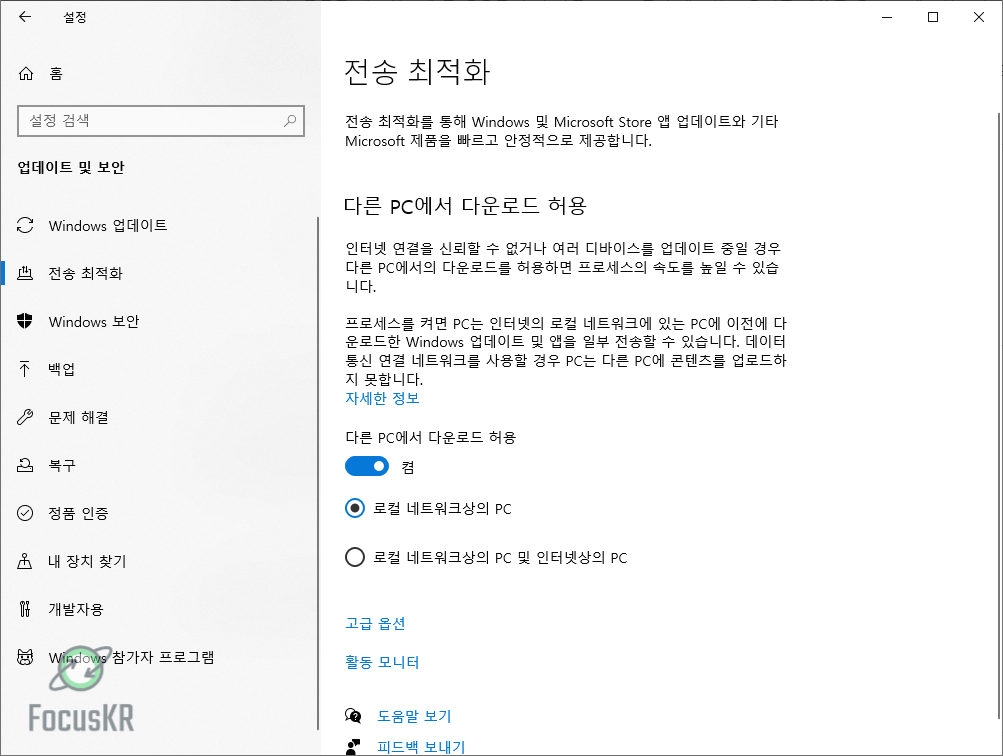Maximize the 설정 window
This screenshot has height=756, width=1003.
tap(933, 17)
